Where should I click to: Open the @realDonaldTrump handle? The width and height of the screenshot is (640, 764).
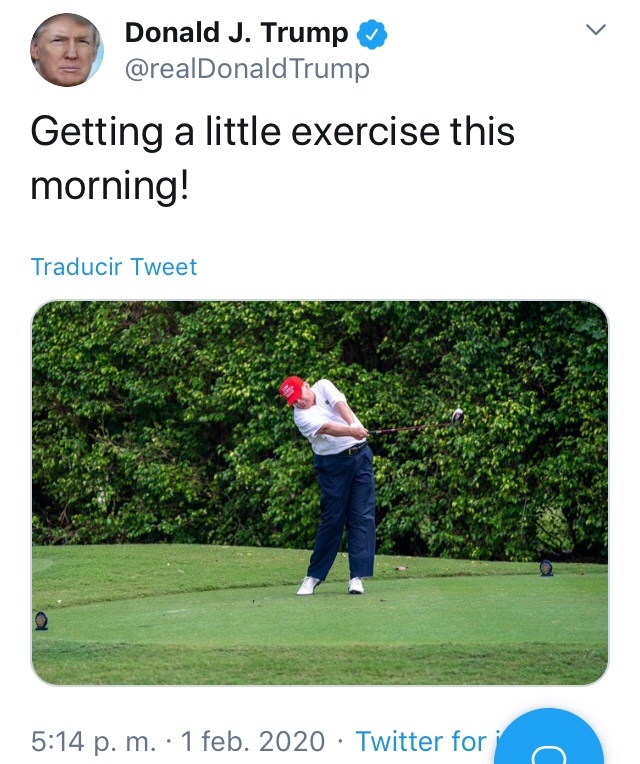247,69
